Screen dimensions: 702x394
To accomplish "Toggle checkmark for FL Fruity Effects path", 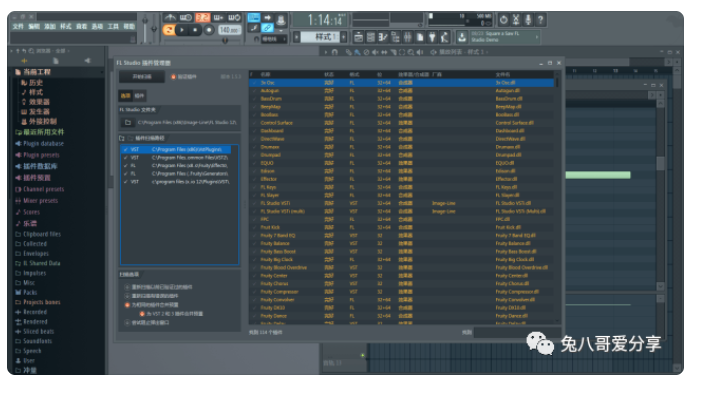I will [x=126, y=166].
